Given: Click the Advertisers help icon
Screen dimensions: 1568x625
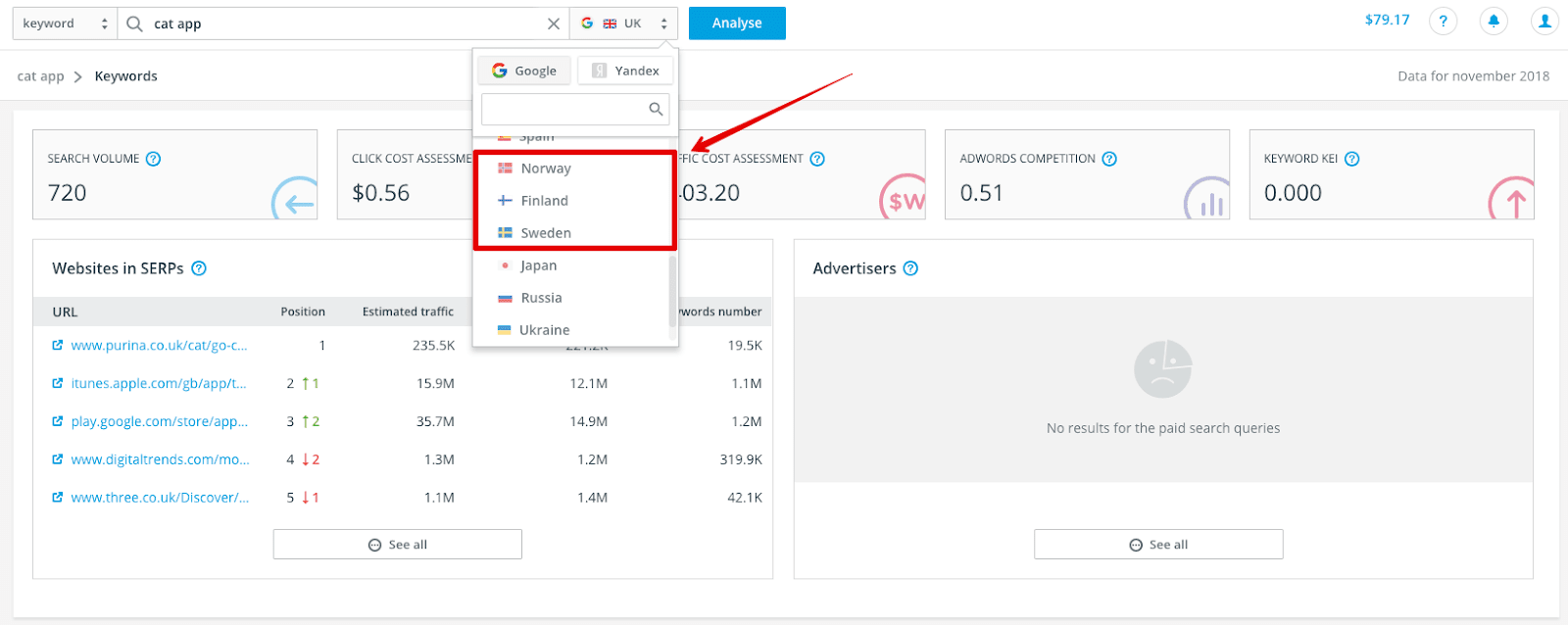Looking at the screenshot, I should pos(910,268).
